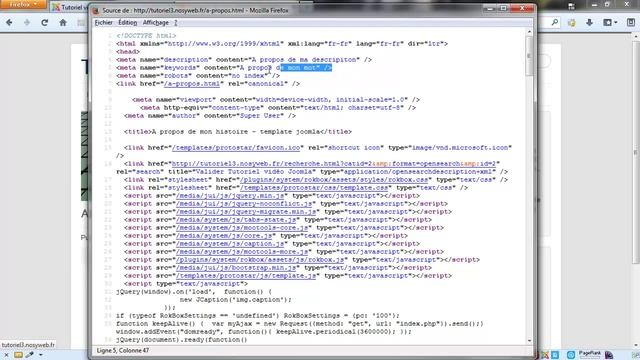640x360 pixels.
Task: Click the meta description line
Action: point(244,60)
